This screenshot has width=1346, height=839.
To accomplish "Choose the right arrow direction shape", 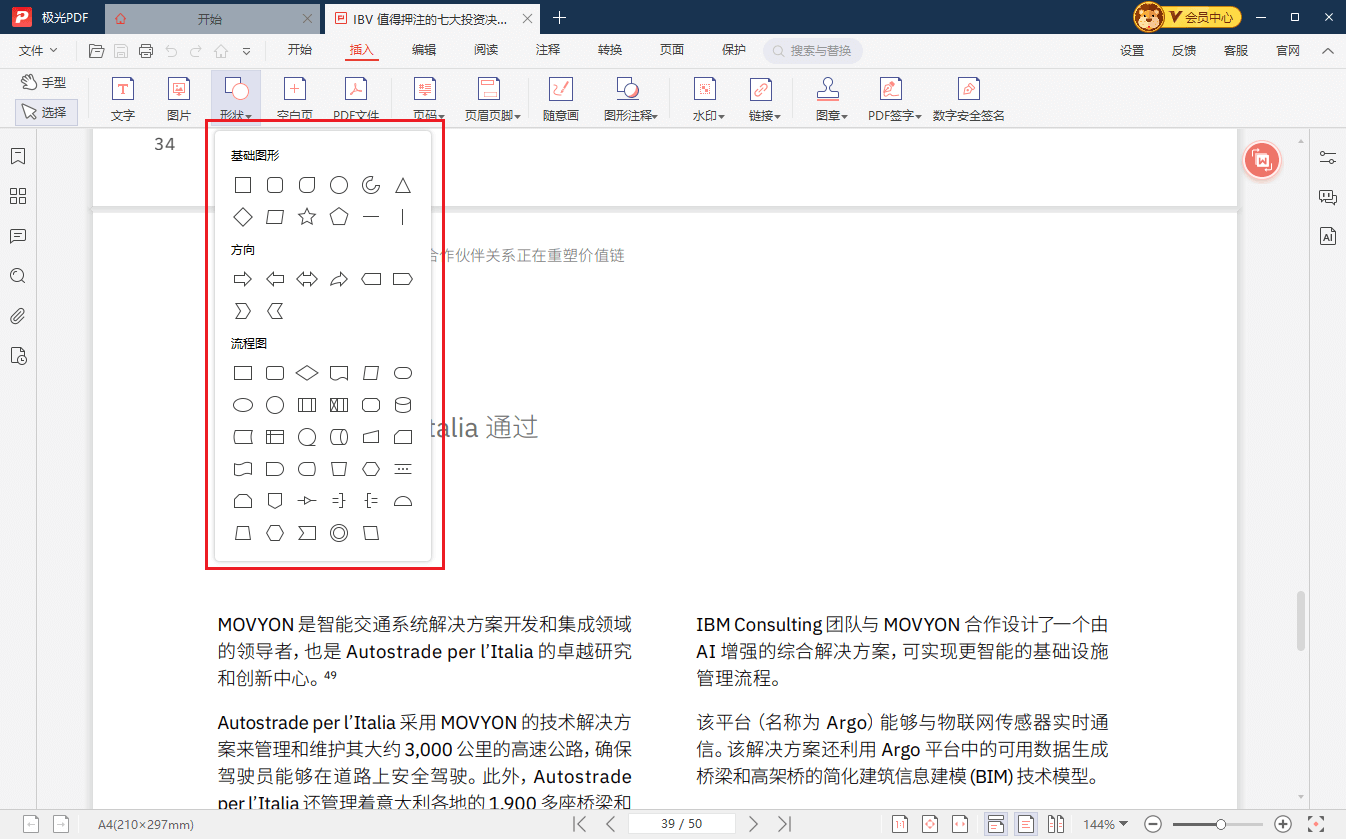I will (242, 279).
